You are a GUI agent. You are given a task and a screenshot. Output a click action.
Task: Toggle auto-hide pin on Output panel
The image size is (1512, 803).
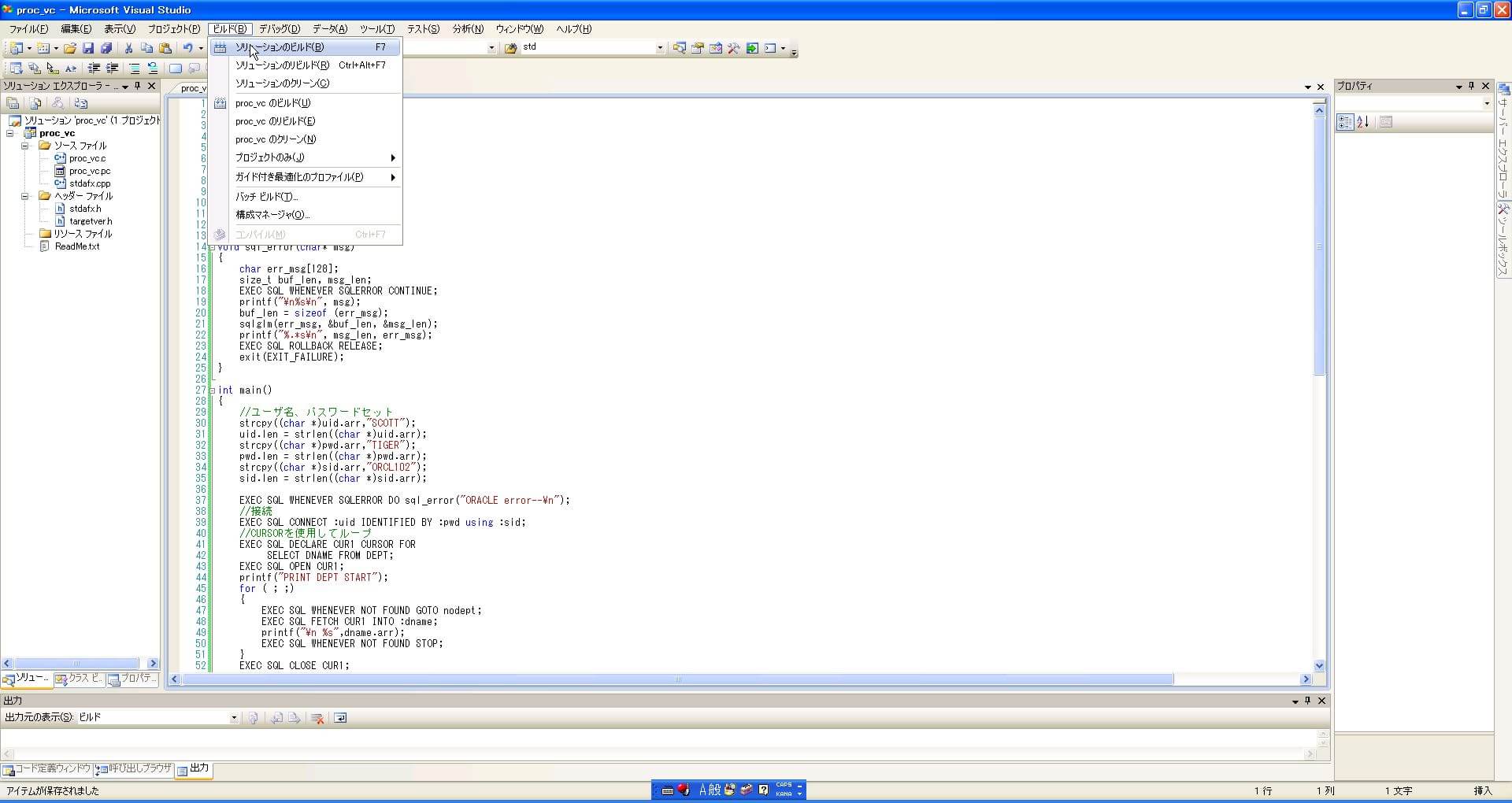coord(1308,701)
